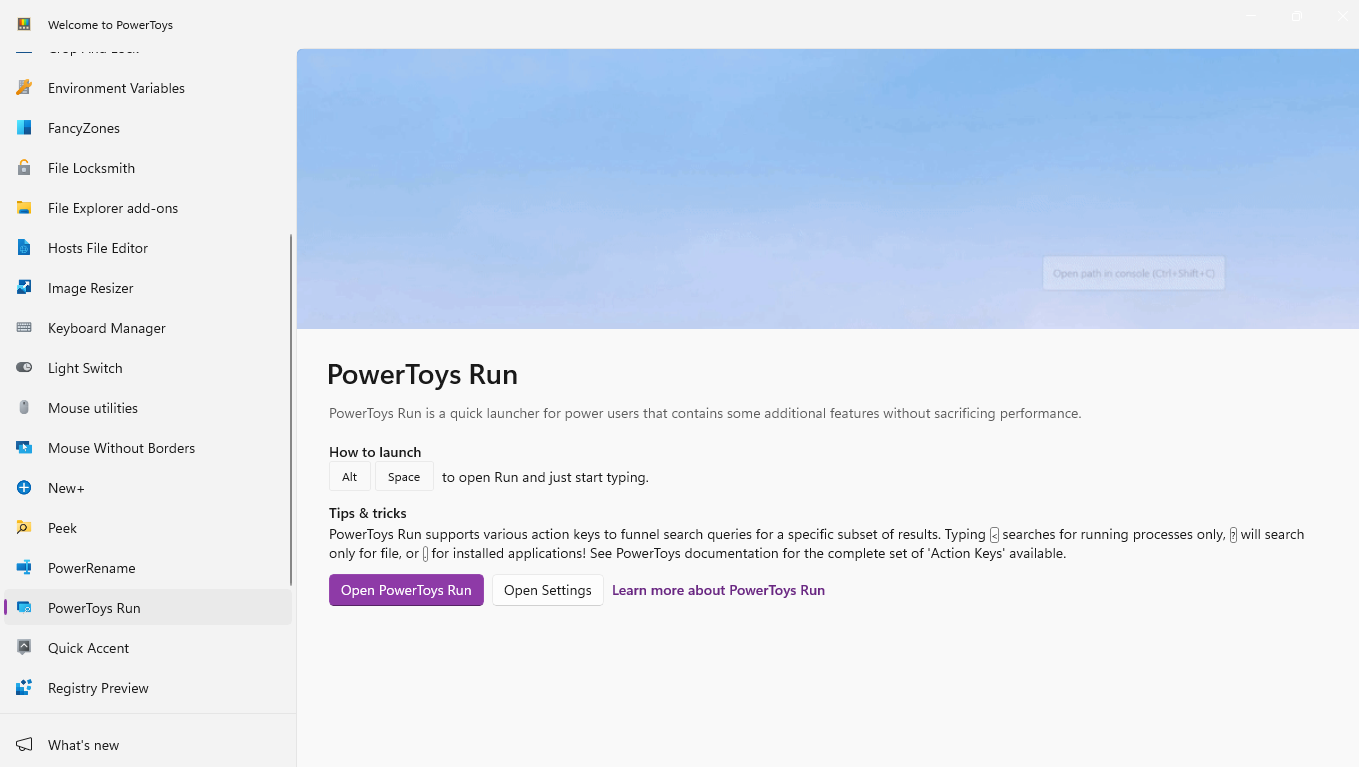Click the What's new megaphone icon

click(24, 745)
